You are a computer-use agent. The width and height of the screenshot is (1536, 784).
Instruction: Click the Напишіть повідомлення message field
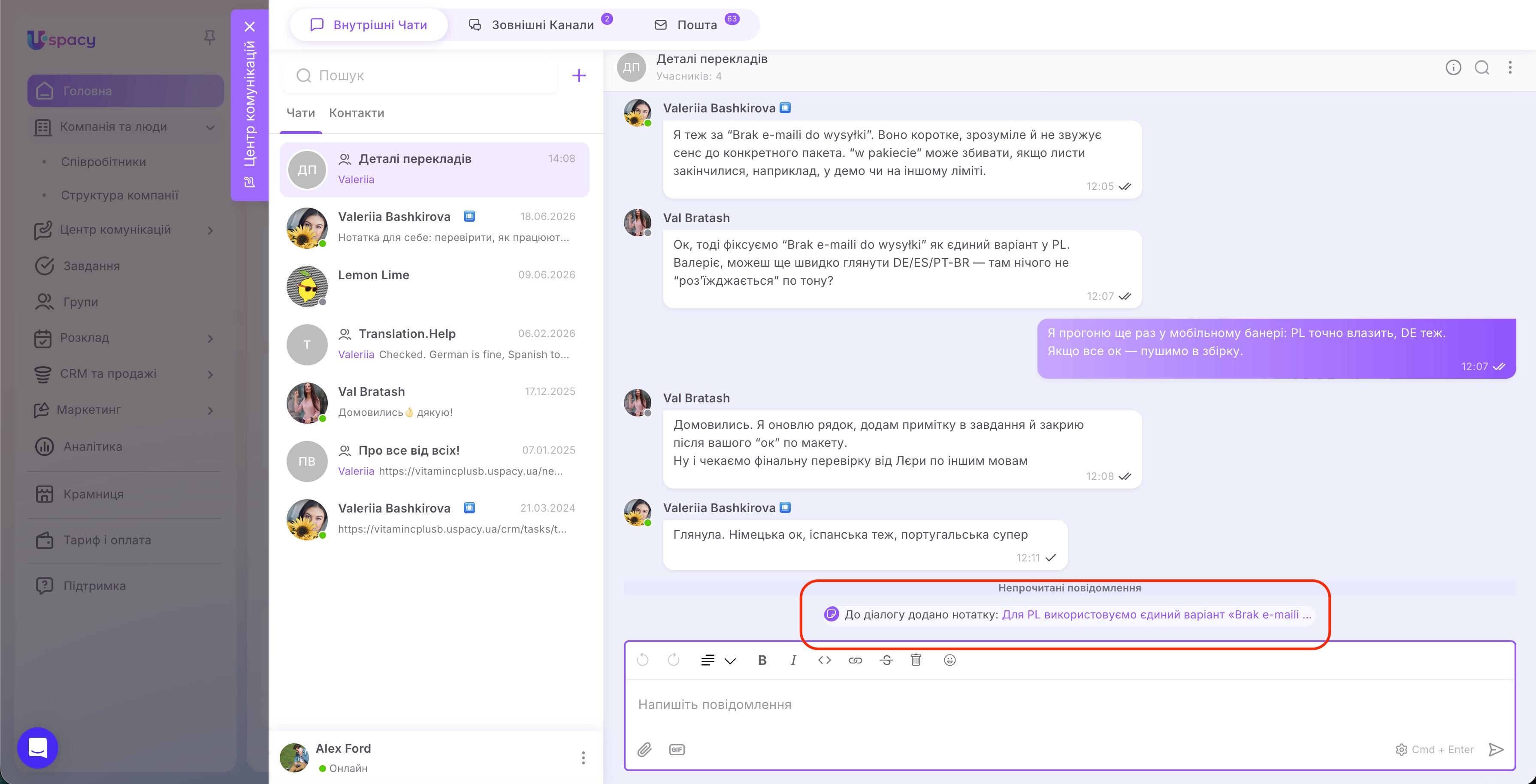pos(1070,705)
